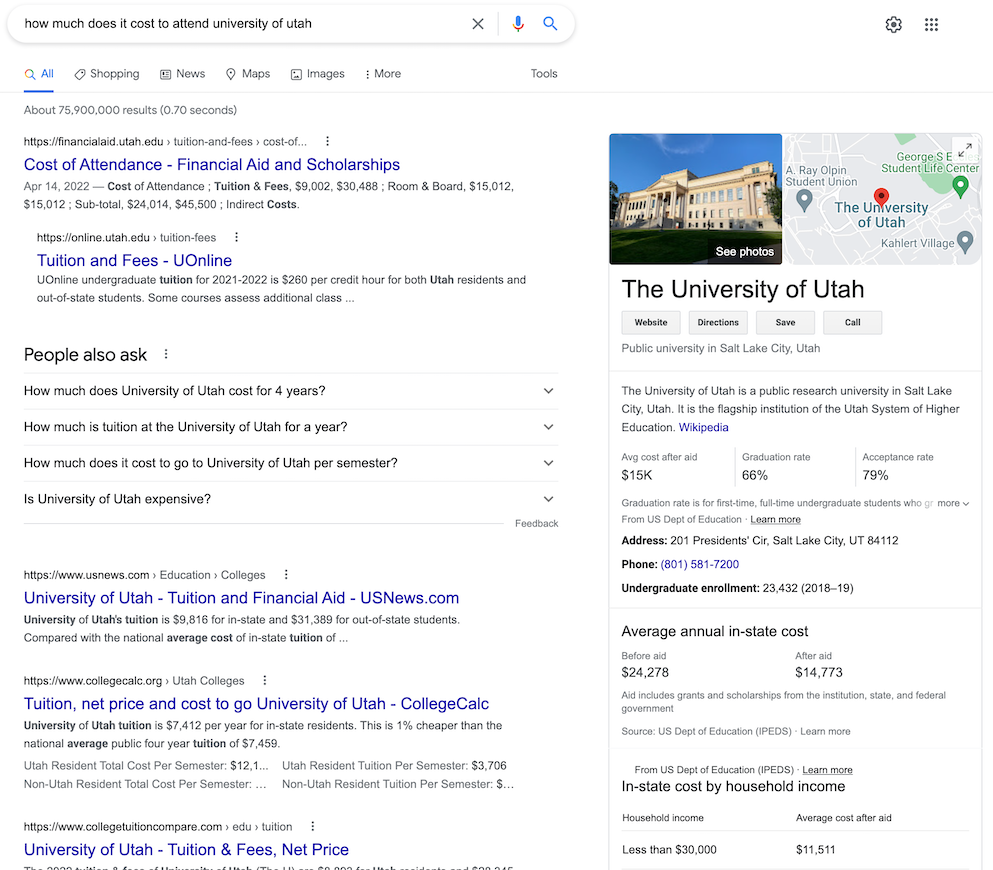Viewport: 993px width, 870px height.
Task: Open the Google apps grid icon
Action: [931, 25]
